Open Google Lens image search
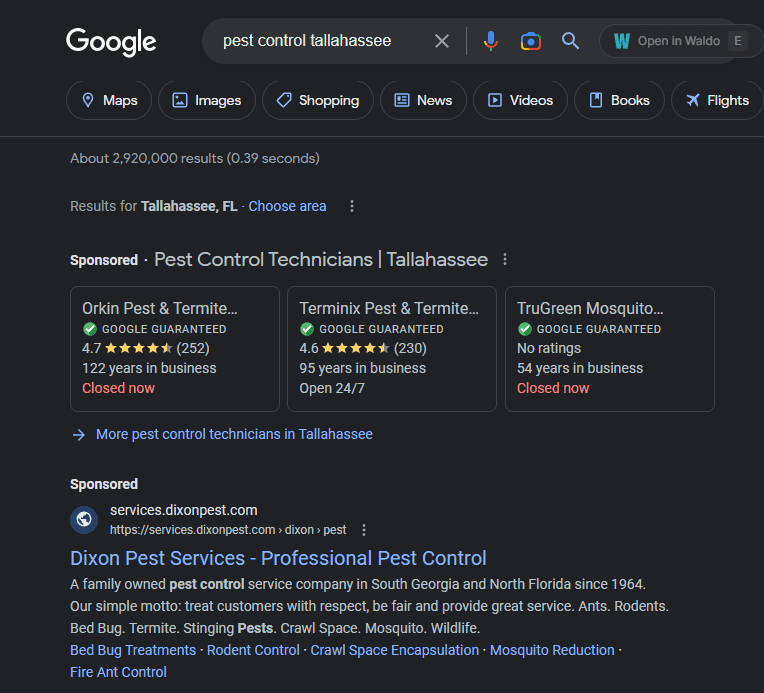The height and width of the screenshot is (693, 764). coord(531,41)
